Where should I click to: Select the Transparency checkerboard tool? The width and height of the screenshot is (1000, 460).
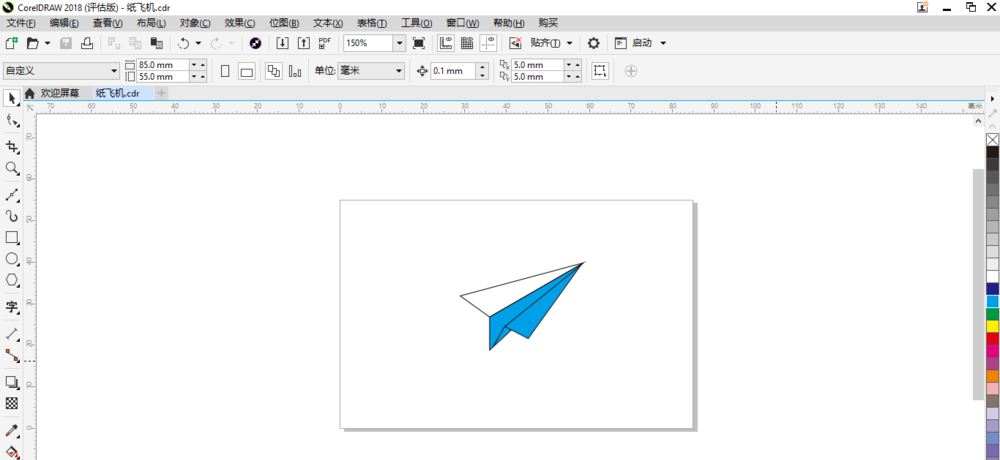pos(11,403)
